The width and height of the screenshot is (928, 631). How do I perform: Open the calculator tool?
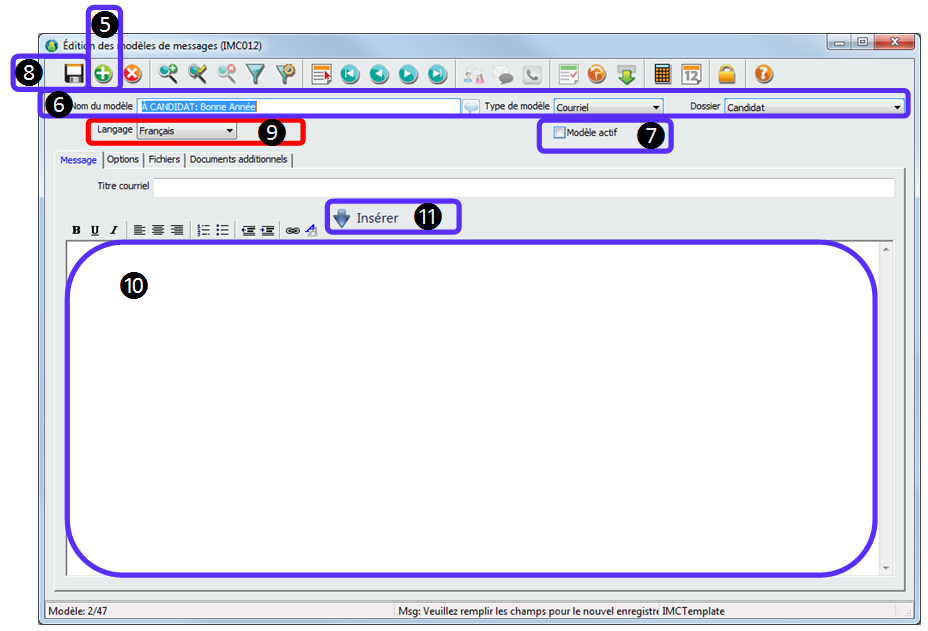tap(662, 74)
